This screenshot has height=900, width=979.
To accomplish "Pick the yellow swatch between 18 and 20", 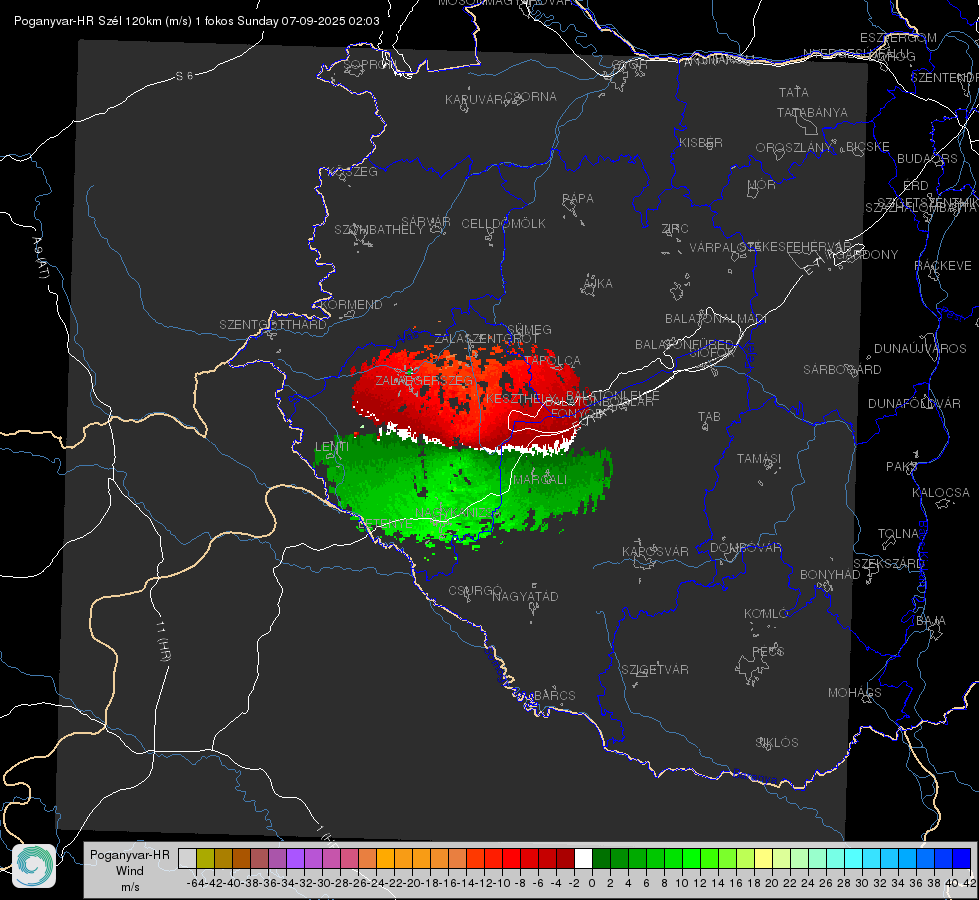I will pyautogui.click(x=763, y=859).
